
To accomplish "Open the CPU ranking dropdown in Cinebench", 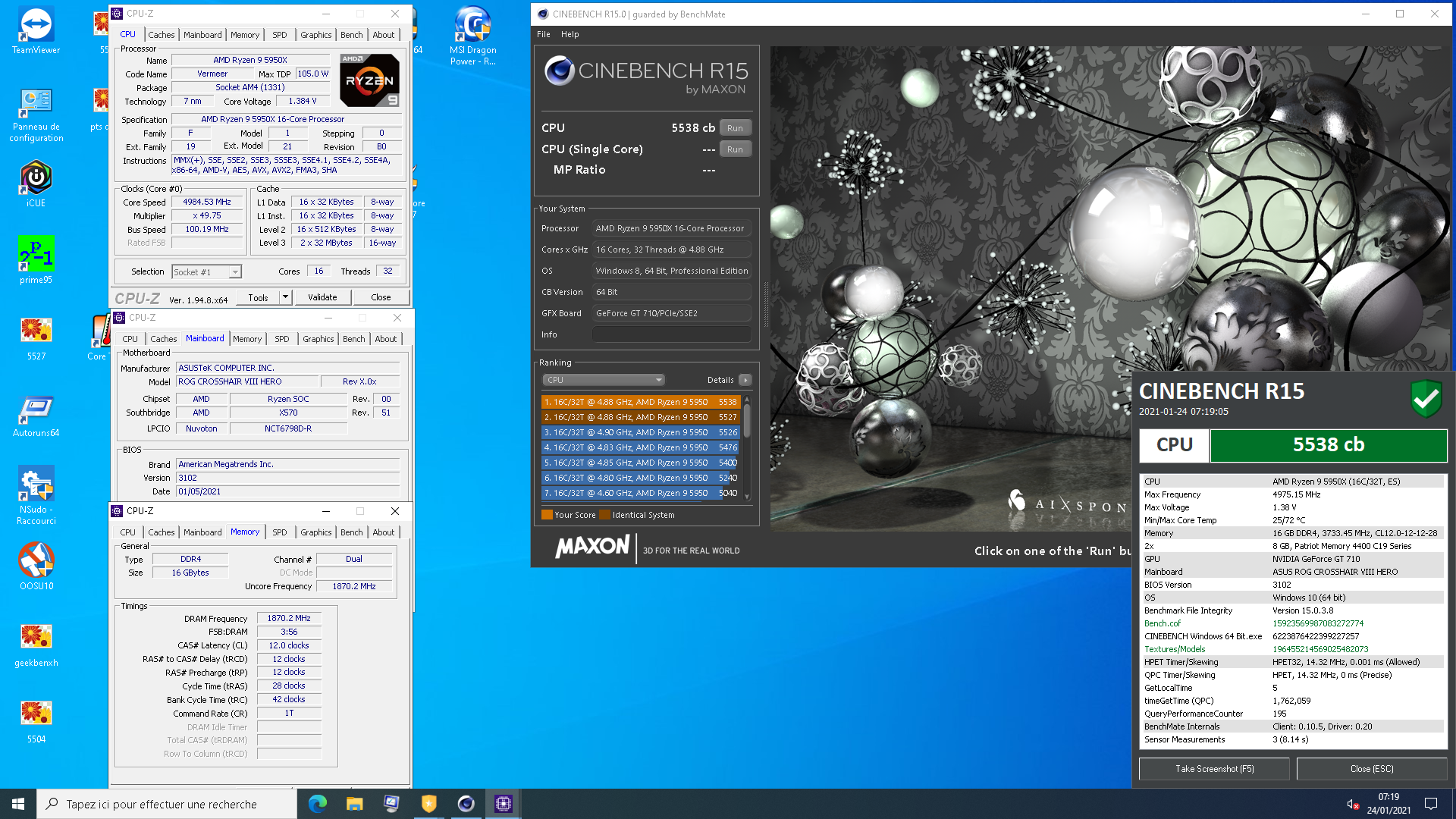I will tap(604, 380).
